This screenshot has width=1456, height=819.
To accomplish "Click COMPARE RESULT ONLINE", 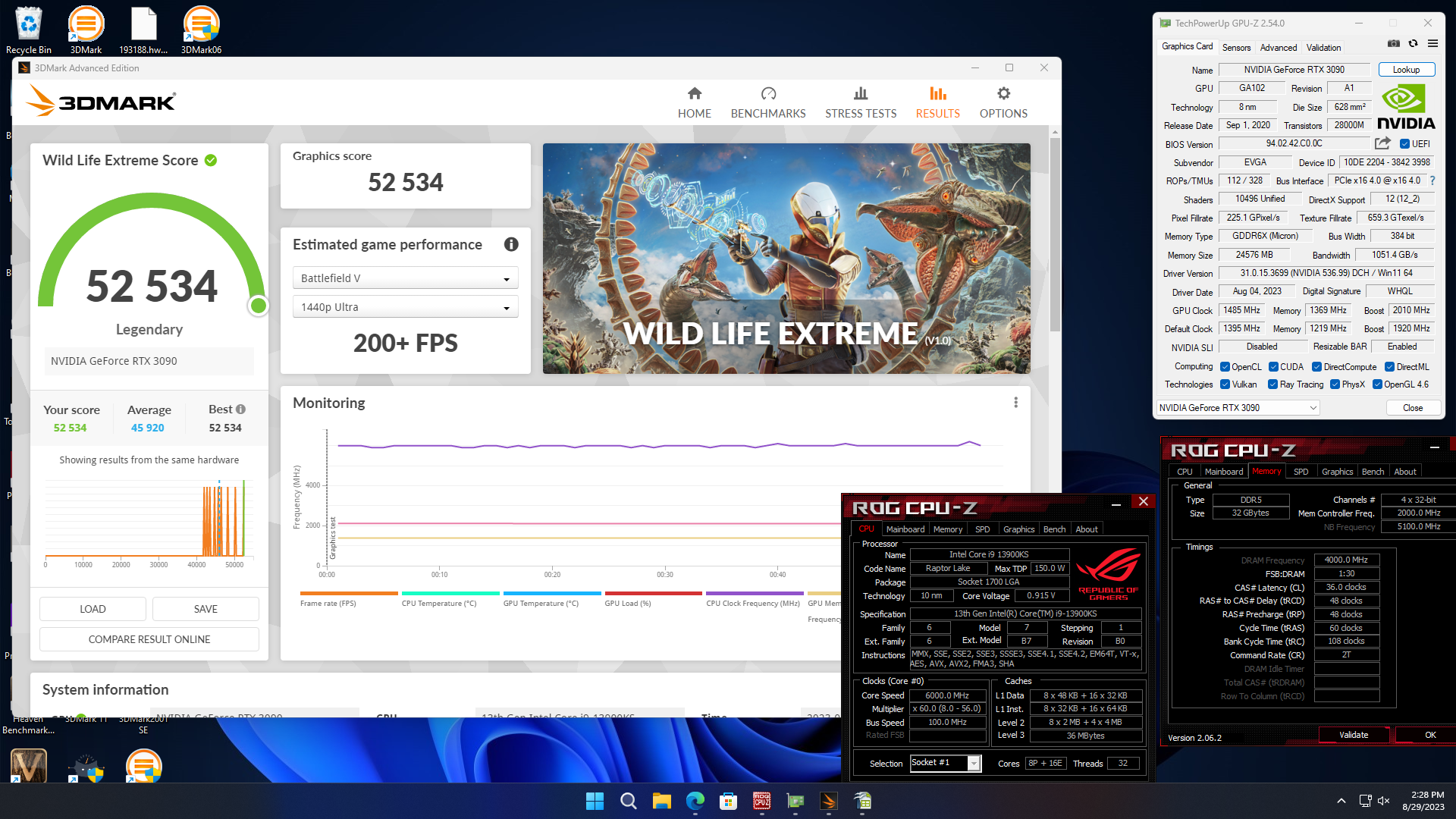I will [149, 639].
